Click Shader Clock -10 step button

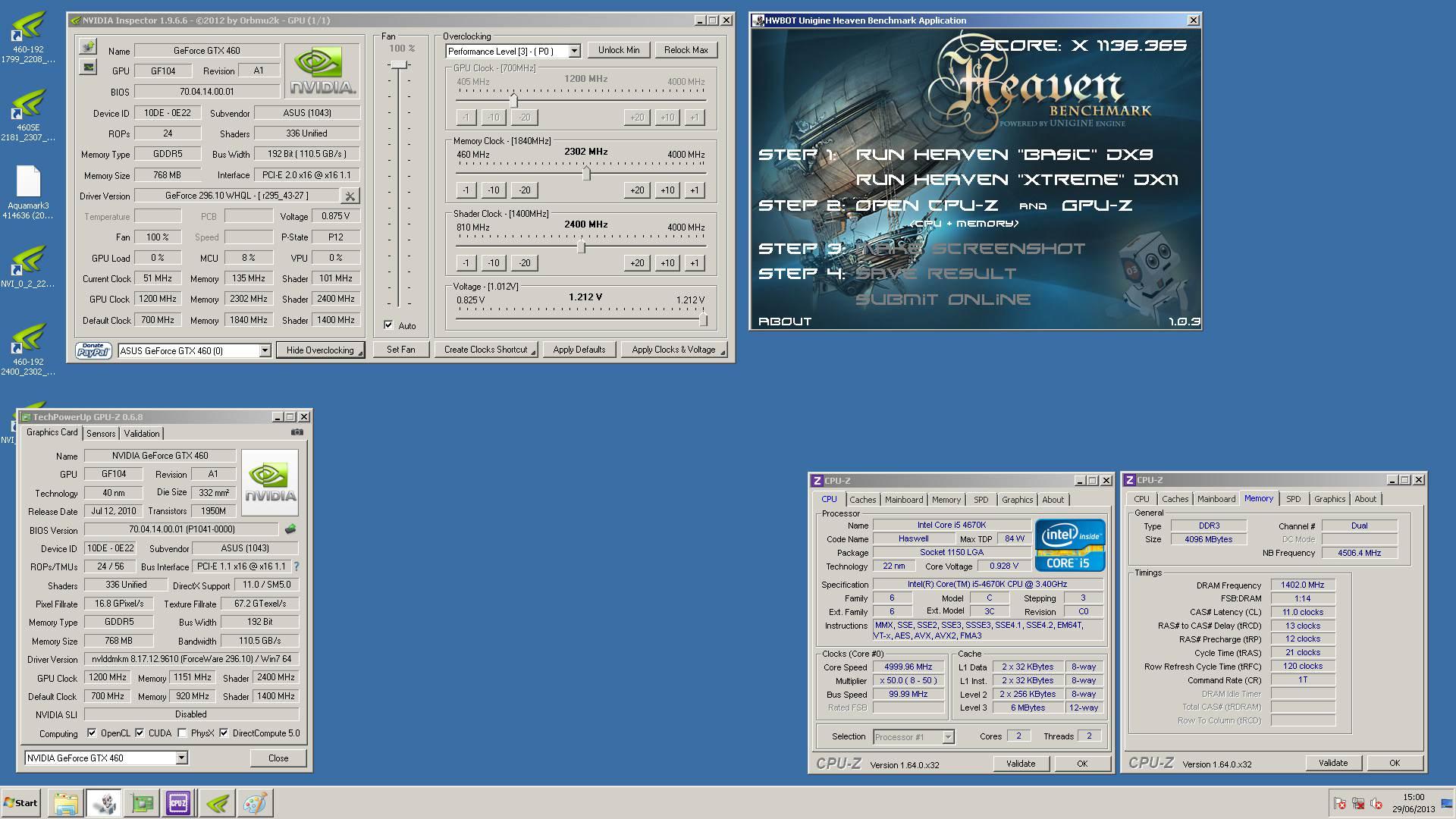click(x=494, y=262)
